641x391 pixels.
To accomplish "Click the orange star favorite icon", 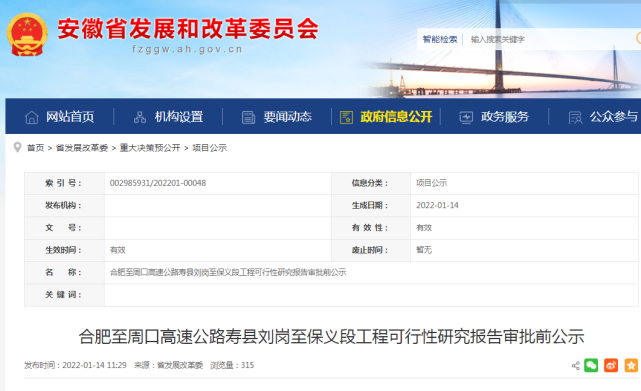I will (x=631, y=365).
